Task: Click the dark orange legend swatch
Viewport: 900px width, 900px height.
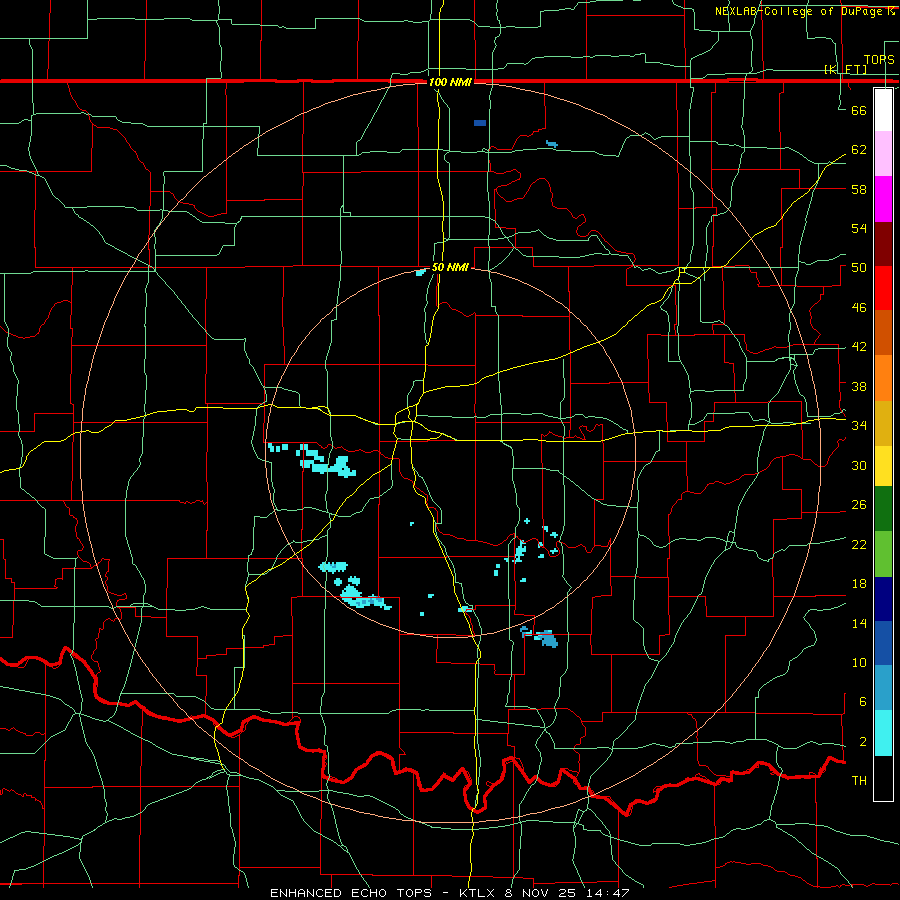Action: [x=883, y=332]
